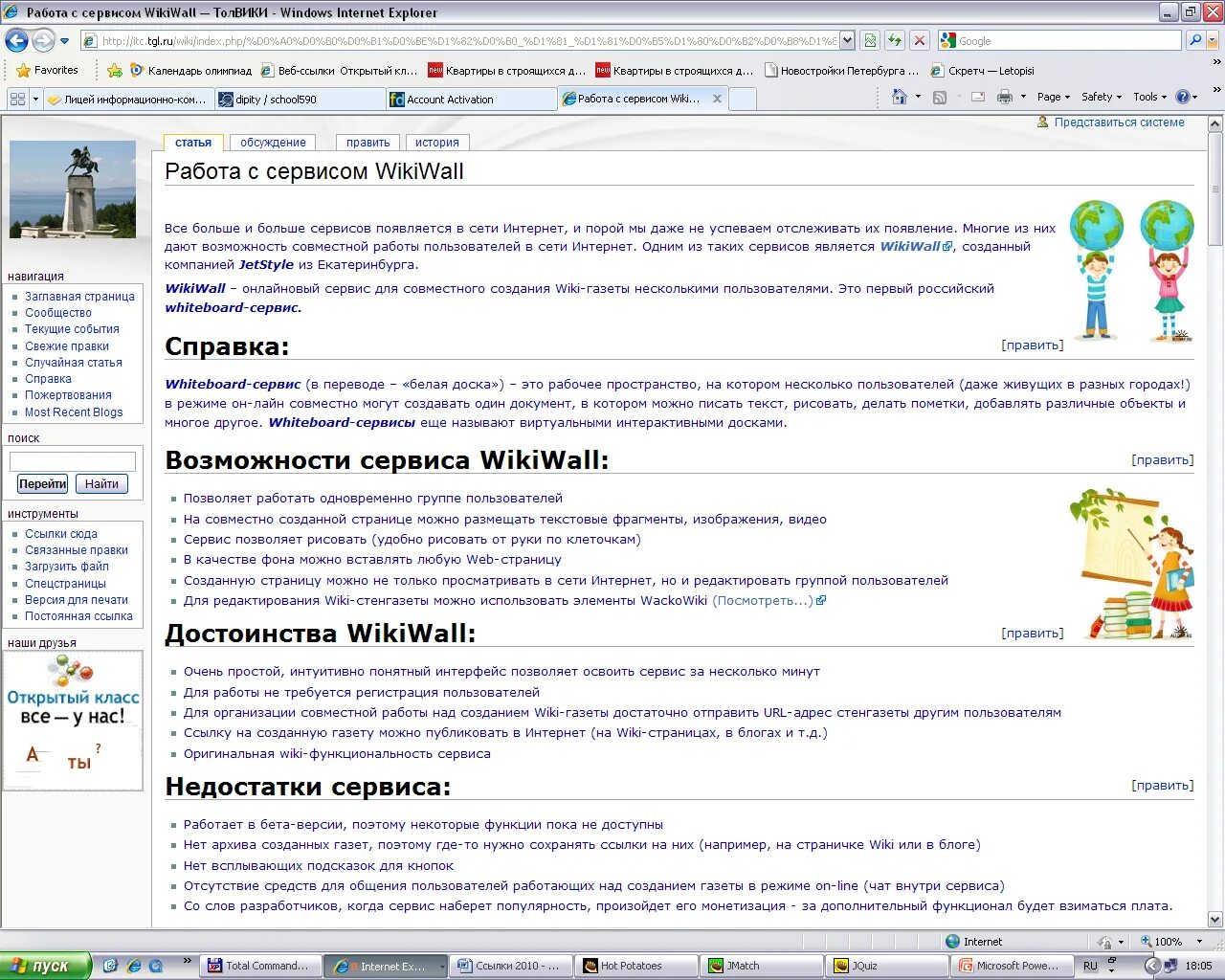Screen dimensions: 1225x980
Task: Click the Home page icon
Action: [x=899, y=97]
